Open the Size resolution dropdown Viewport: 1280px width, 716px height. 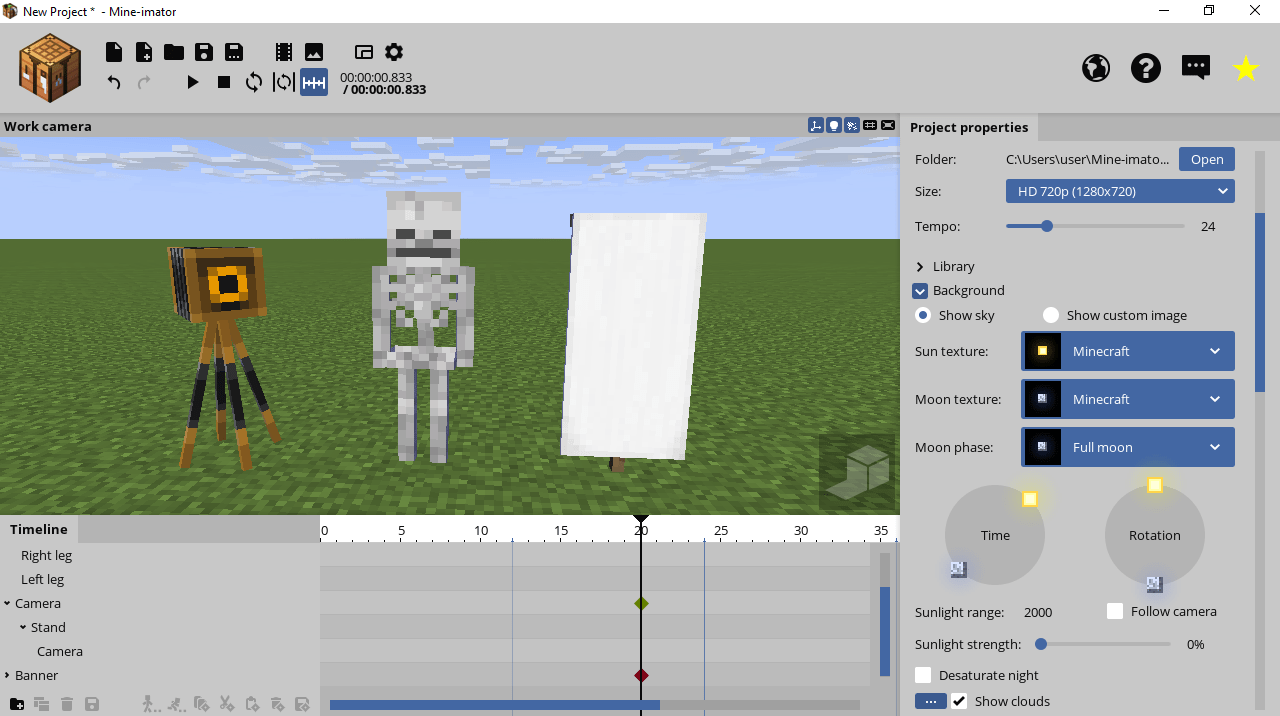[x=1120, y=191]
